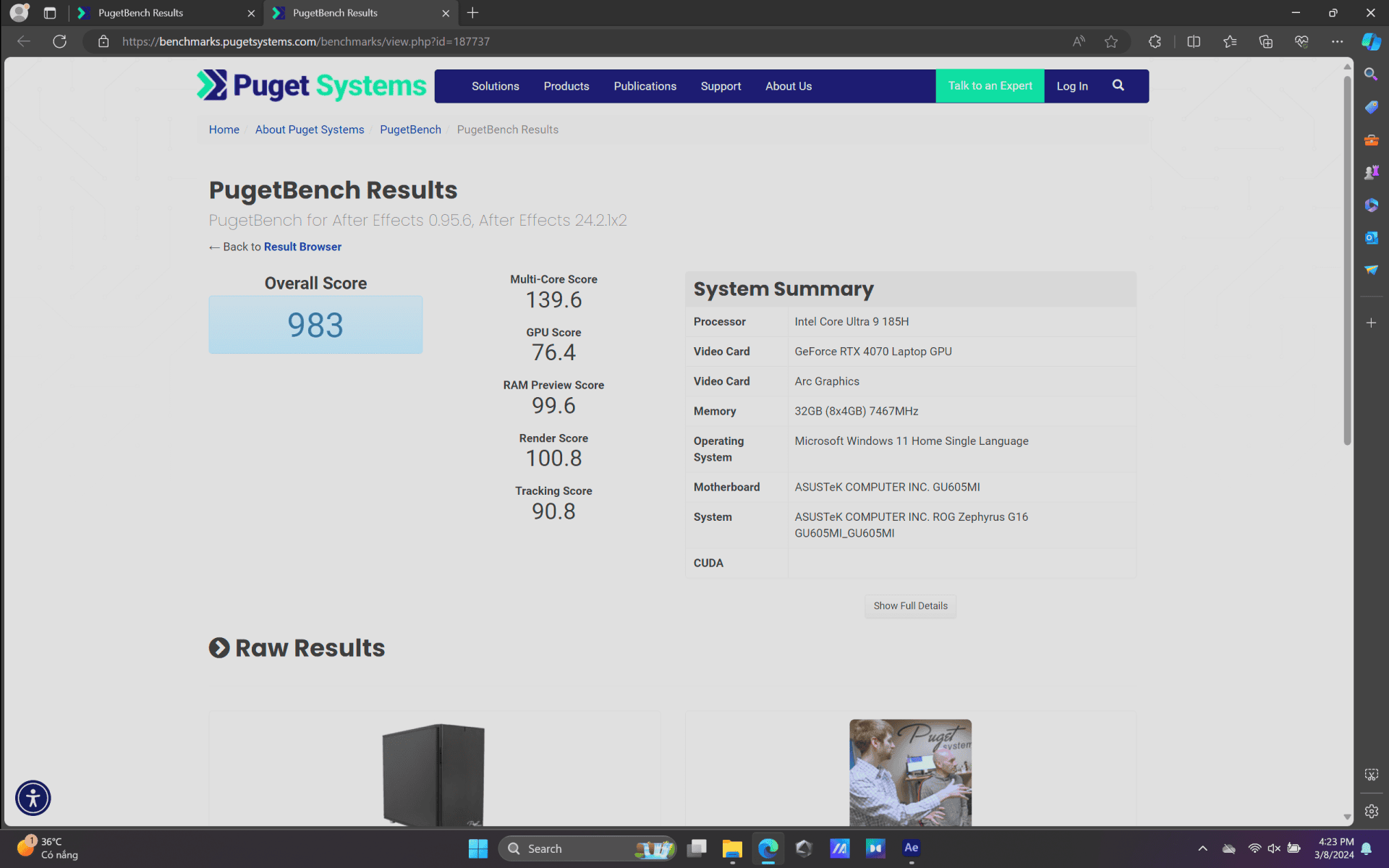Click the black computer tower thumbnail

433,775
